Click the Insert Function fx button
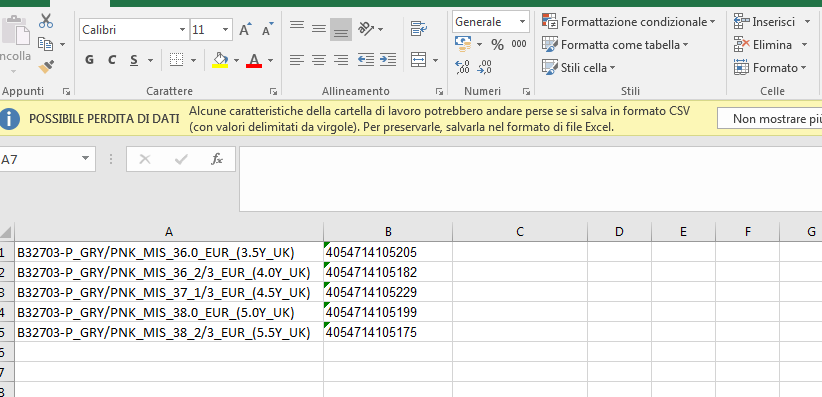The image size is (822, 397). [217, 159]
